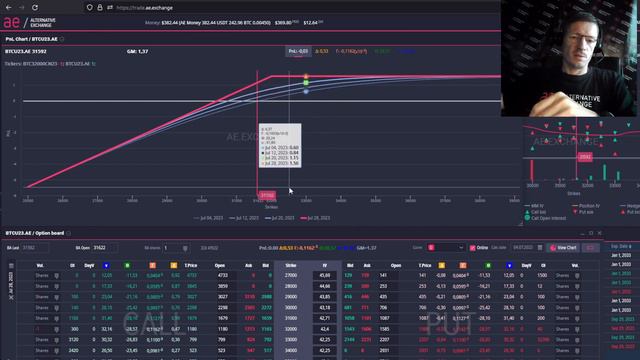Screen dimensions: 640x360
Task: Open the Color dropdown in option board toolbar
Action: [446, 248]
